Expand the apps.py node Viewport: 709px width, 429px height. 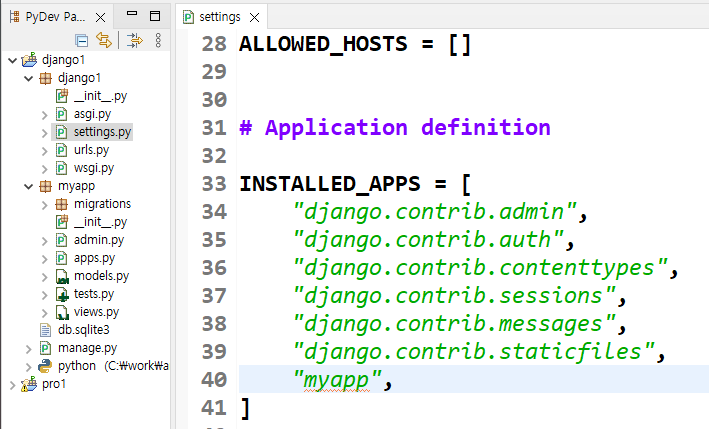(44, 259)
